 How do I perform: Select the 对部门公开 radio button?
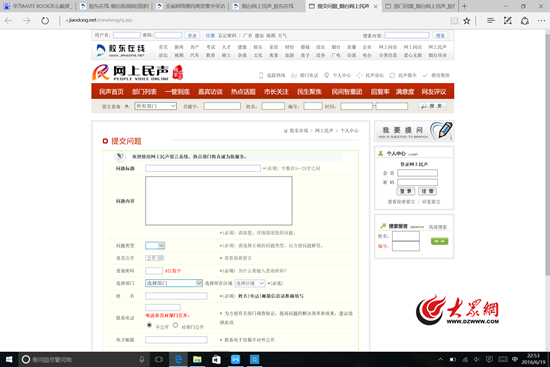pos(175,325)
